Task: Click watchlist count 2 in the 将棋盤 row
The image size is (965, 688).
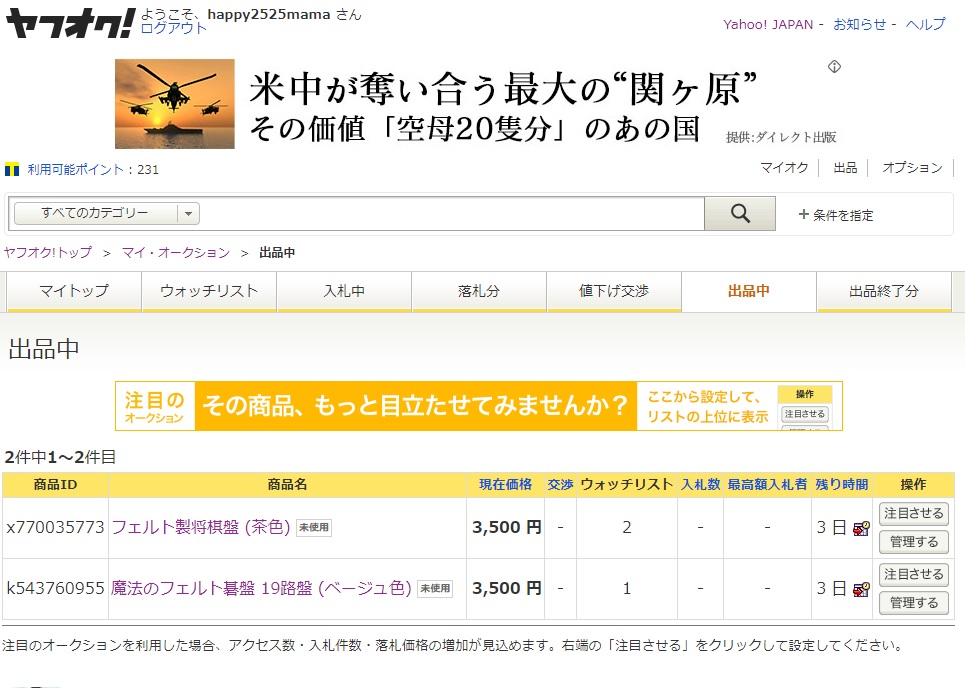Action: [x=627, y=527]
